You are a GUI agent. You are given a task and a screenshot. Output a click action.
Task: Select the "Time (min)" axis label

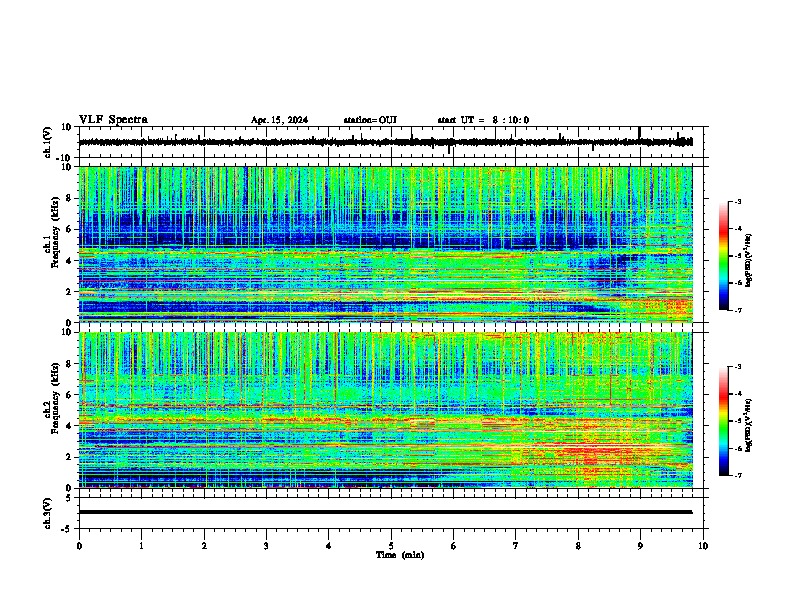400,555
